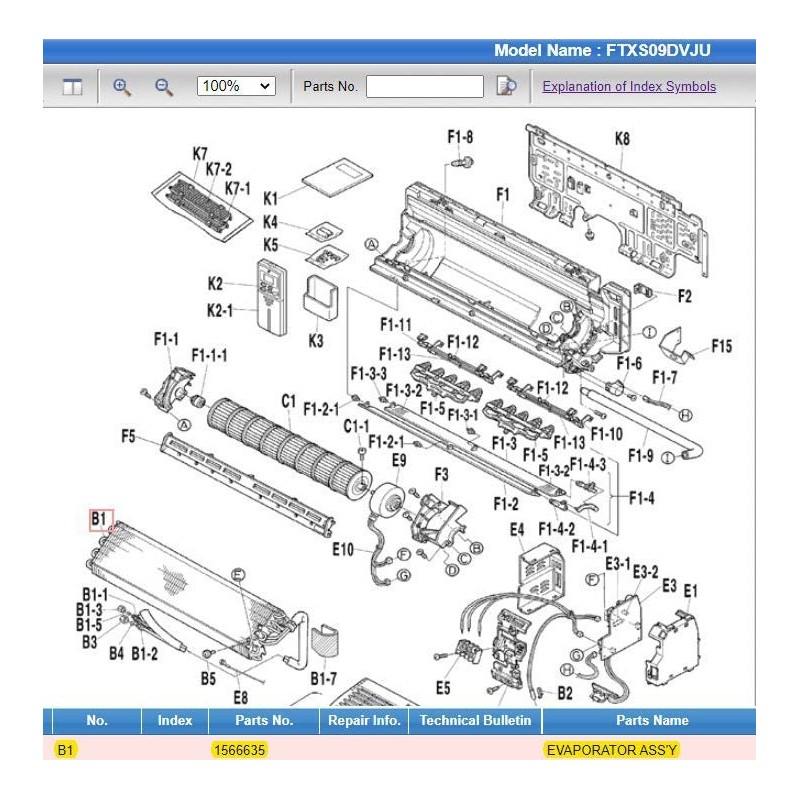Select the E8 label in the diagram

click(241, 697)
